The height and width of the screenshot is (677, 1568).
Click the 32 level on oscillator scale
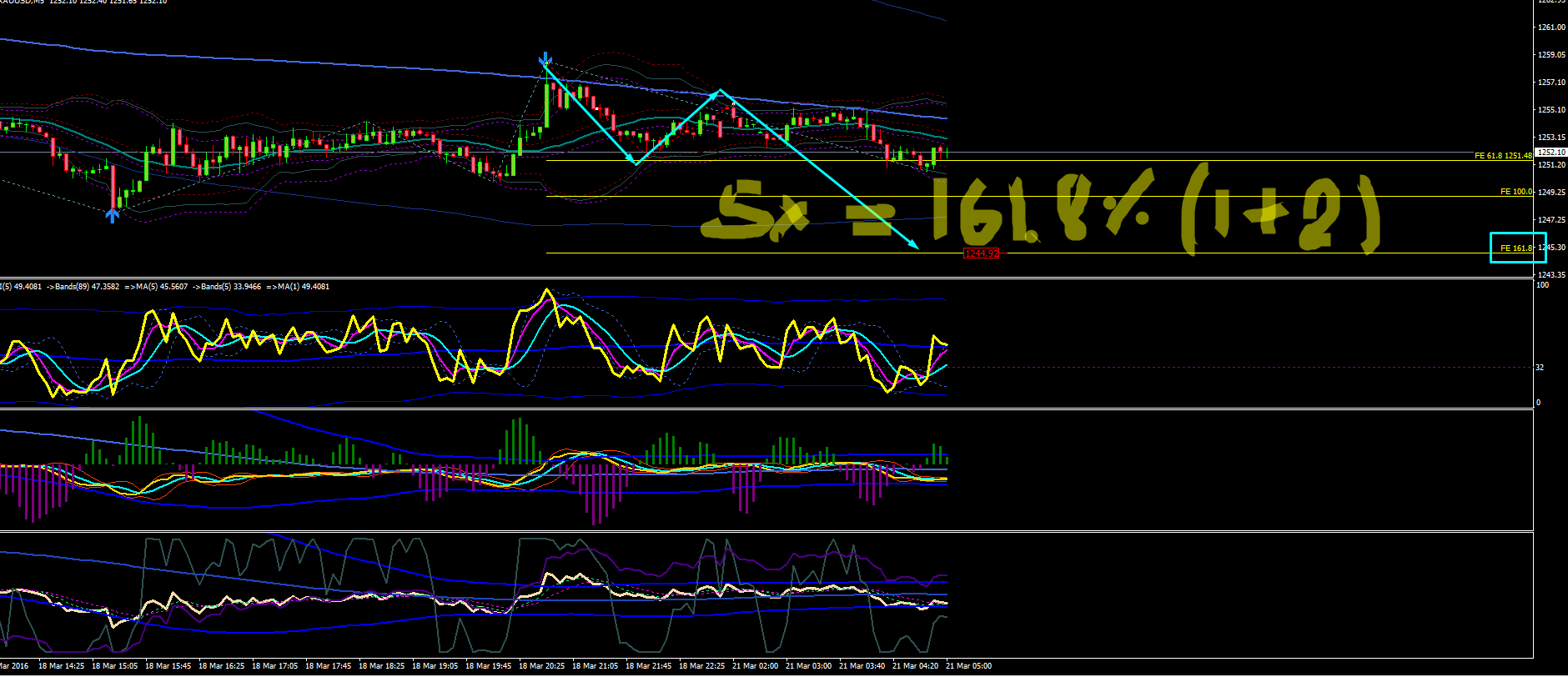(1540, 368)
